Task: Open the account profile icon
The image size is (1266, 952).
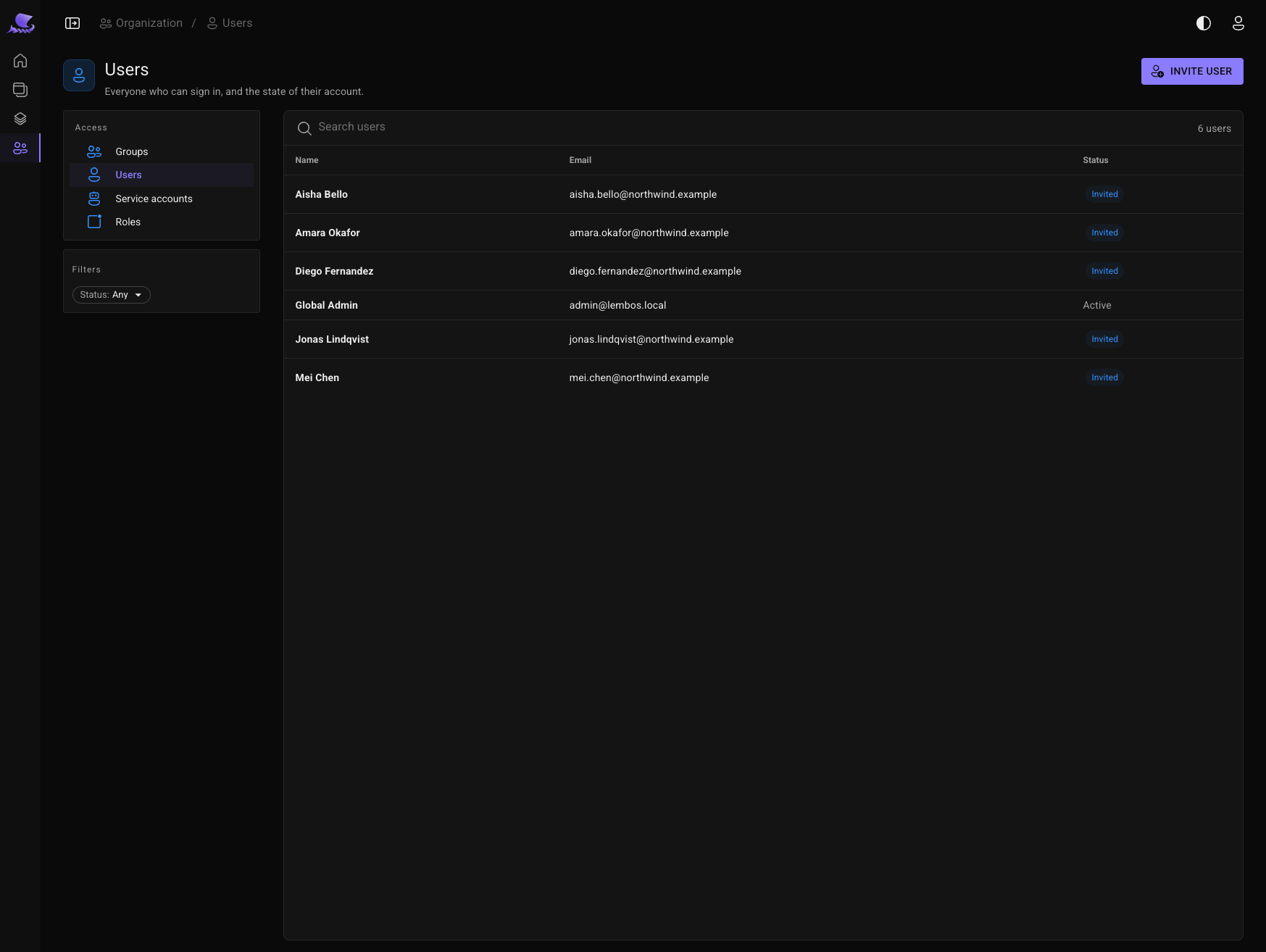Action: (x=1238, y=23)
